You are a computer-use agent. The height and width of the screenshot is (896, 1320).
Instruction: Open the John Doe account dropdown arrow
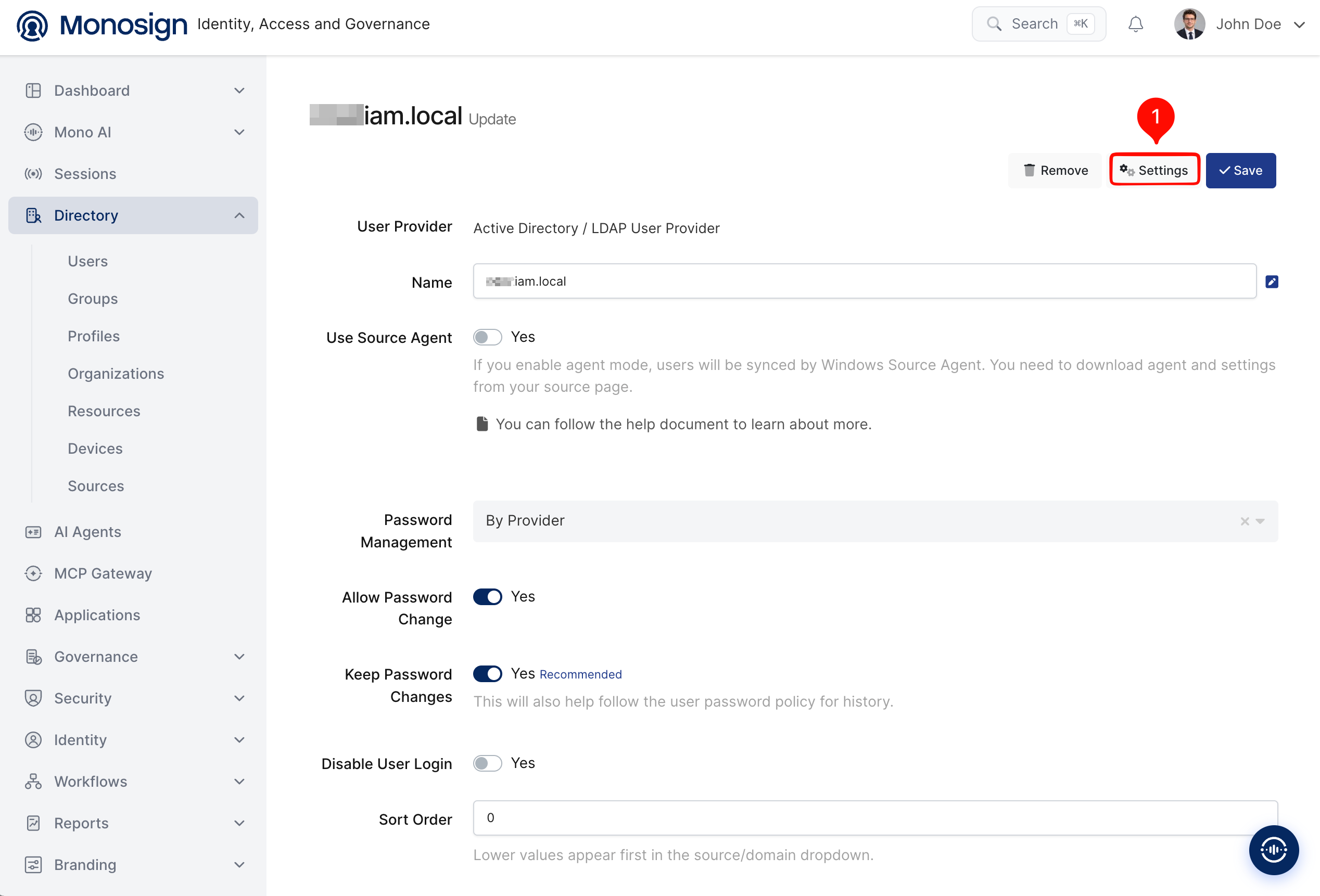[x=1299, y=24]
